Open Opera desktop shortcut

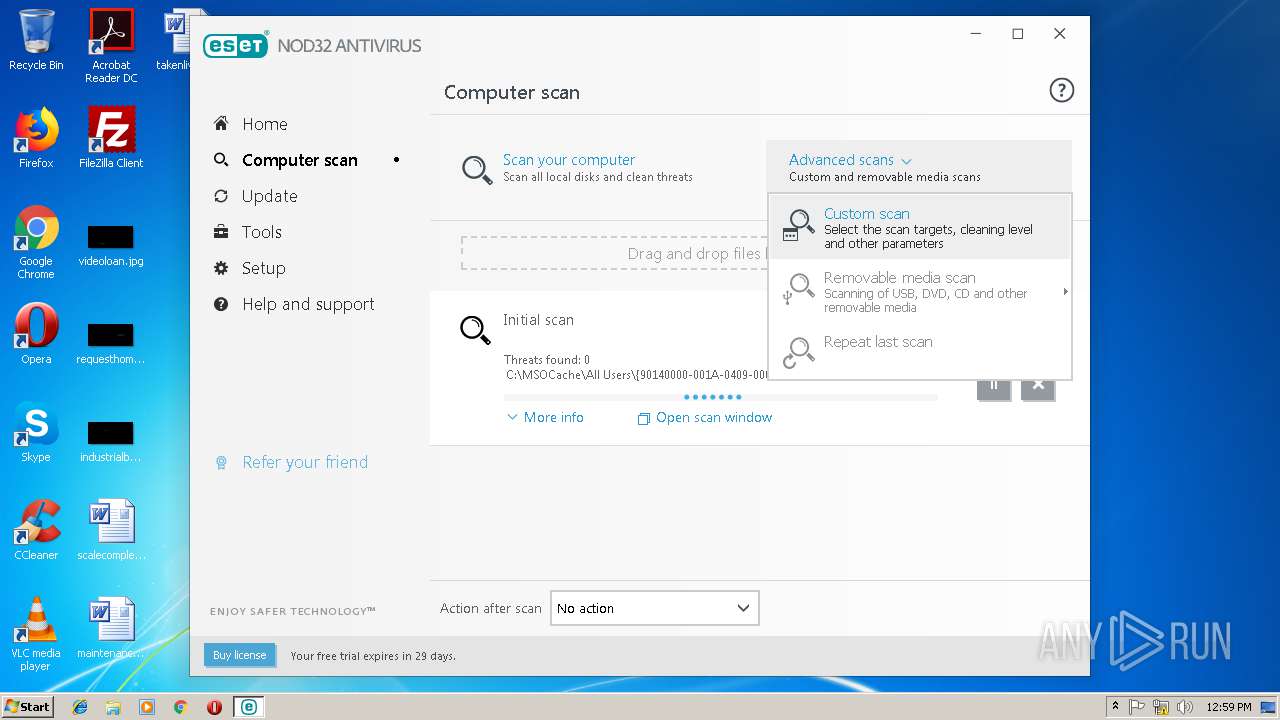36,334
